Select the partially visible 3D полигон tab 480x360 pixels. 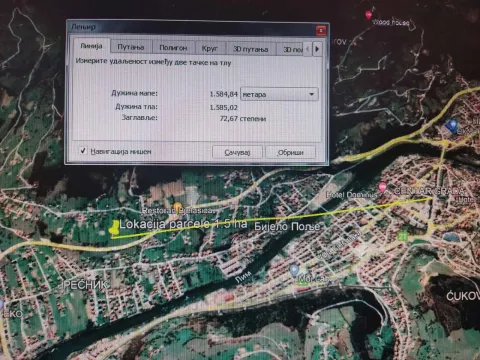click(x=290, y=49)
